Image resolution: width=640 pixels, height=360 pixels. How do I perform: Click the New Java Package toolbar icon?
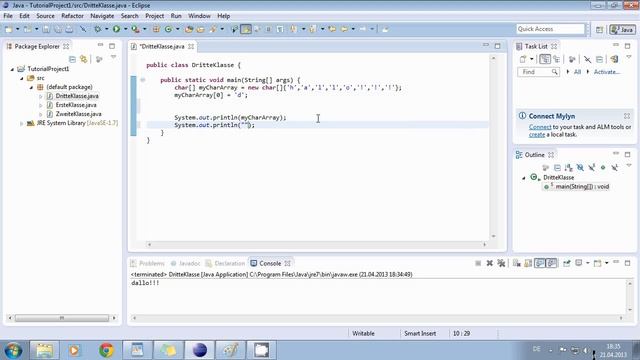[156, 29]
